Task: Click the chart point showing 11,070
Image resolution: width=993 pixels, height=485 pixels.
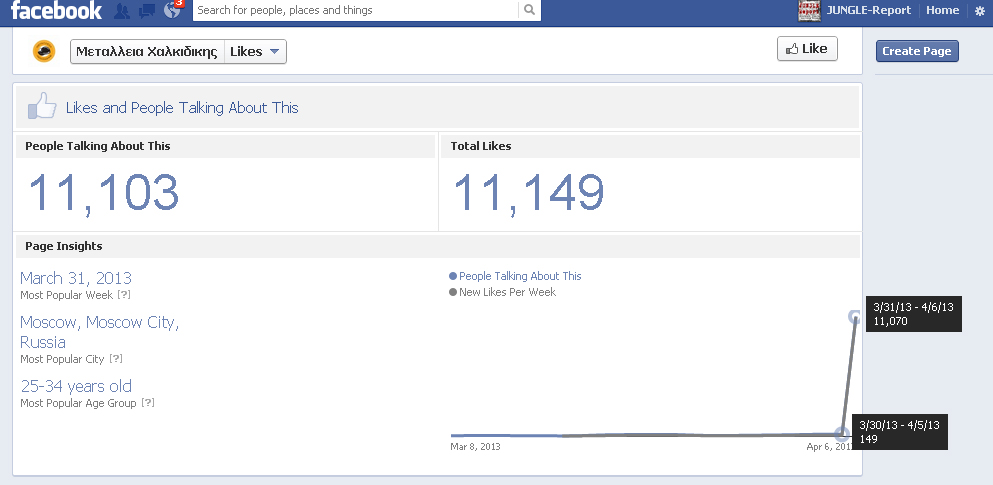Action: click(x=854, y=317)
